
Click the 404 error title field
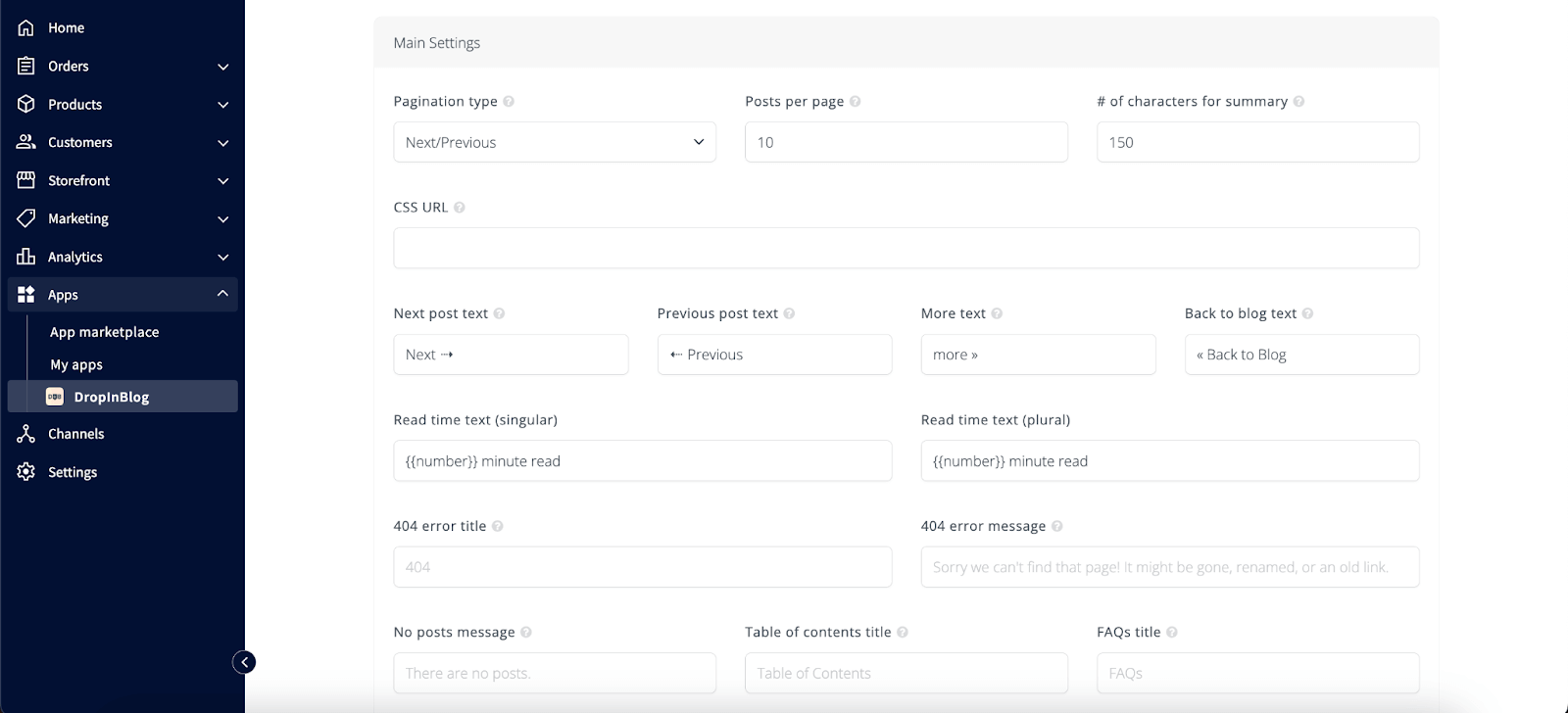[643, 567]
